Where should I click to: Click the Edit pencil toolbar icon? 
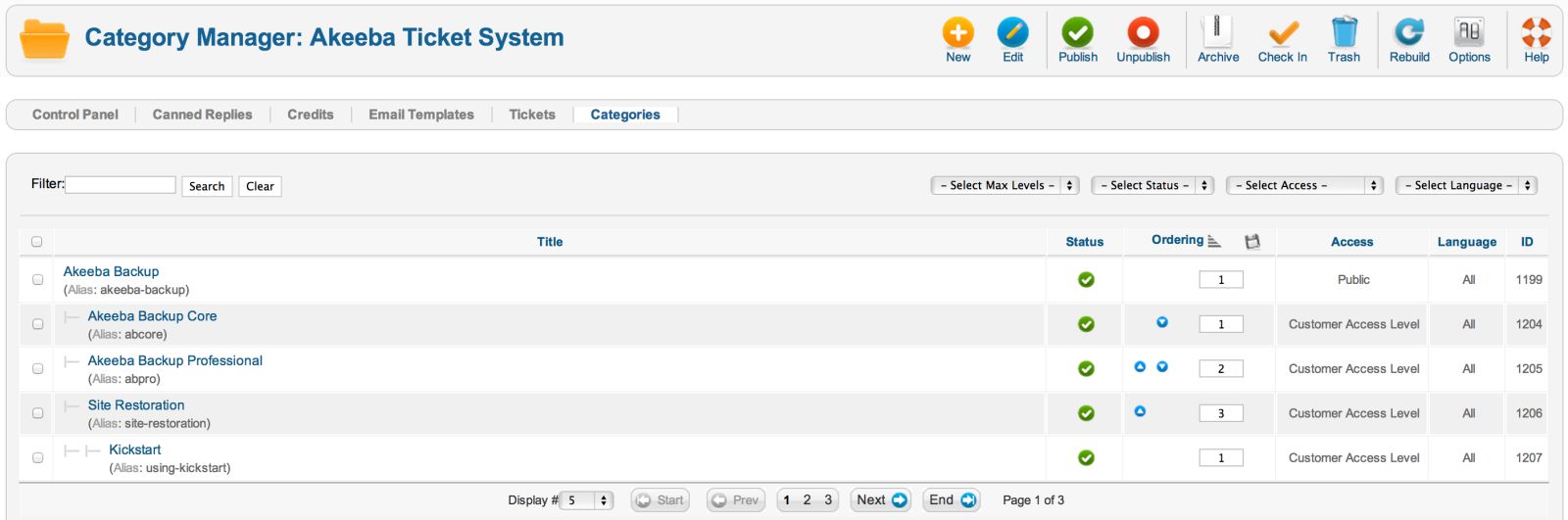tap(1012, 32)
